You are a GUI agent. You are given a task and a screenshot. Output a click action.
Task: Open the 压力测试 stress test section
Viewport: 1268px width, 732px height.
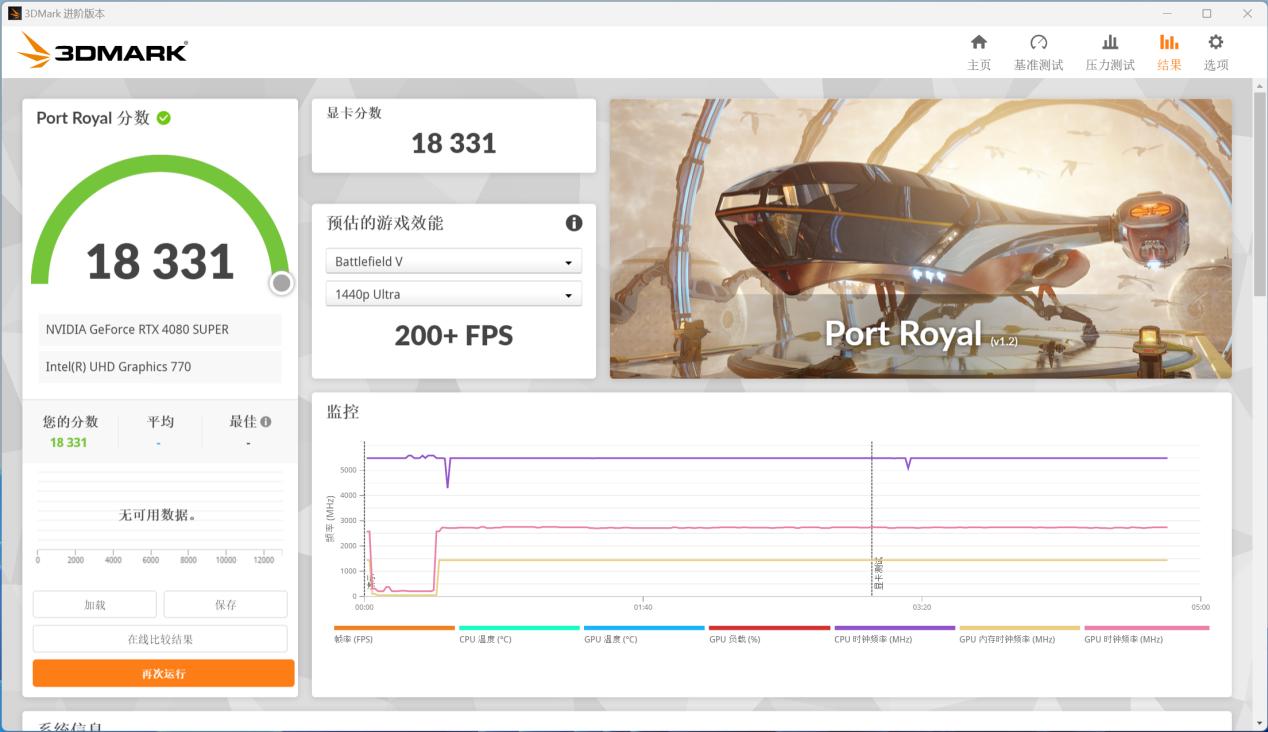tap(1109, 52)
